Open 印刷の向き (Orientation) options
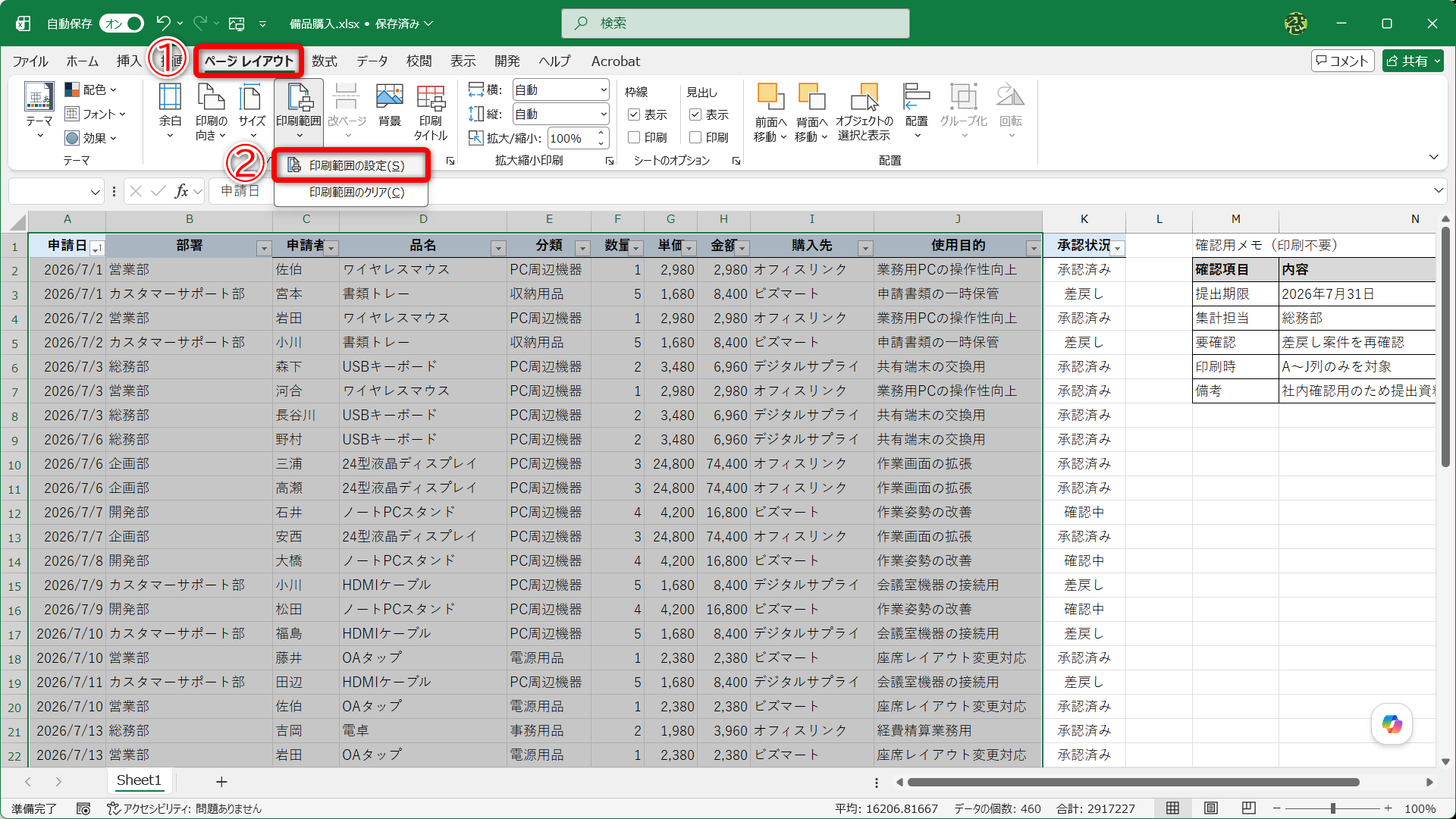This screenshot has width=1456, height=819. (x=211, y=111)
